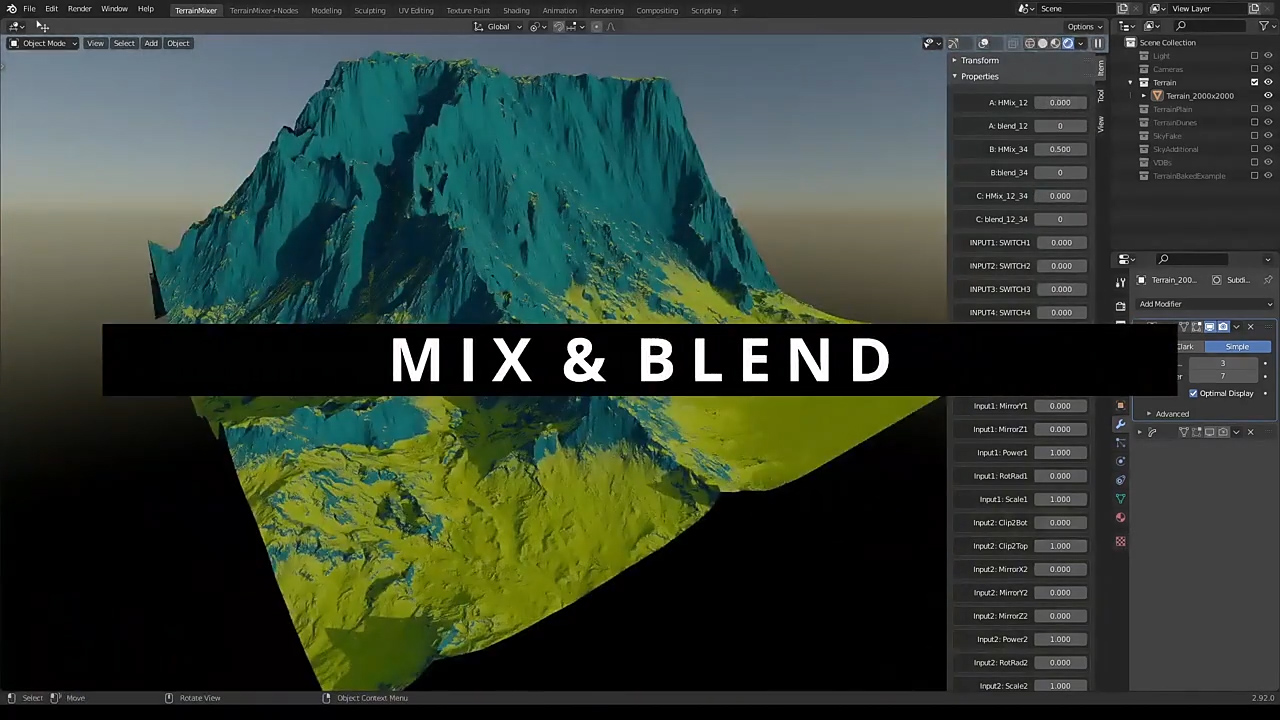
Task: Toggle edit mode icon on second modifier
Action: point(1197,432)
